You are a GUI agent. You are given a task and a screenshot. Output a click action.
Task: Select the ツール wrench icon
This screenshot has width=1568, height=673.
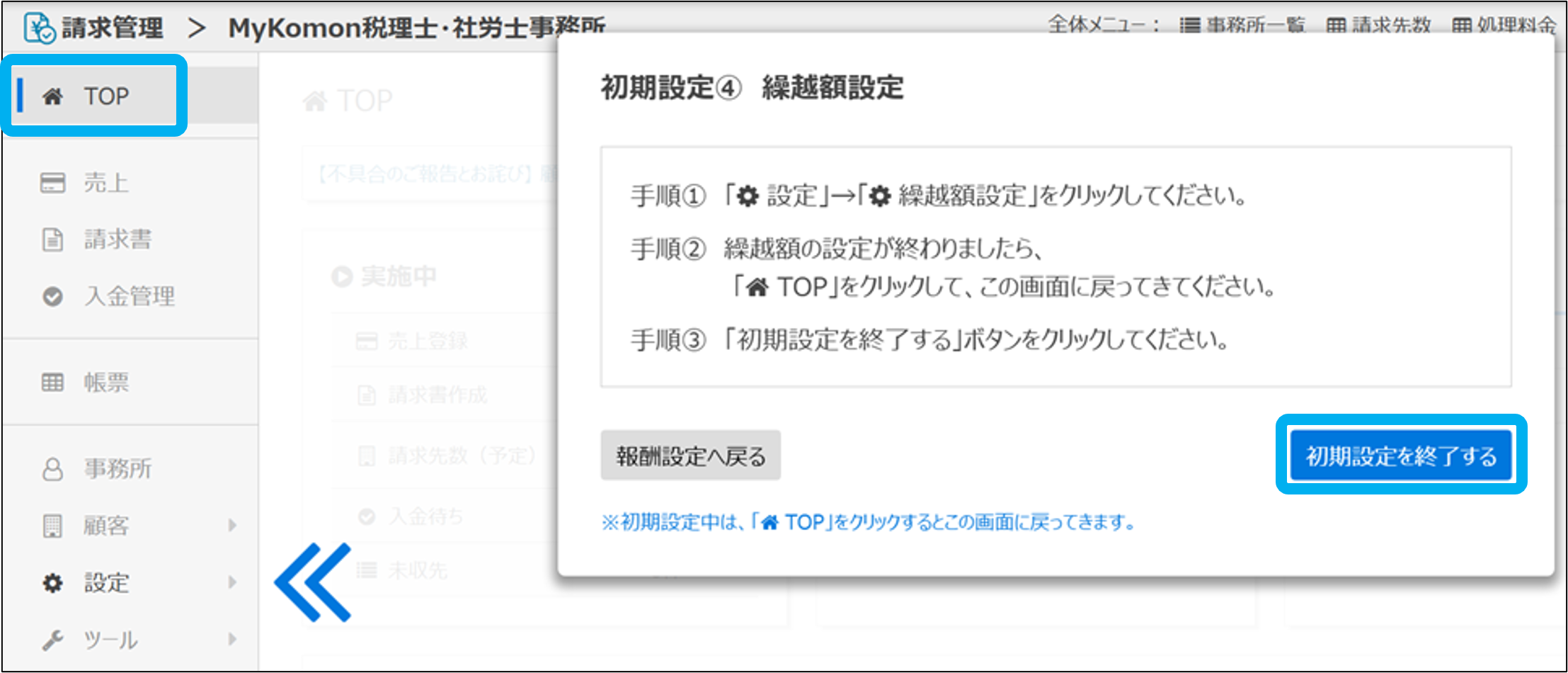53,640
